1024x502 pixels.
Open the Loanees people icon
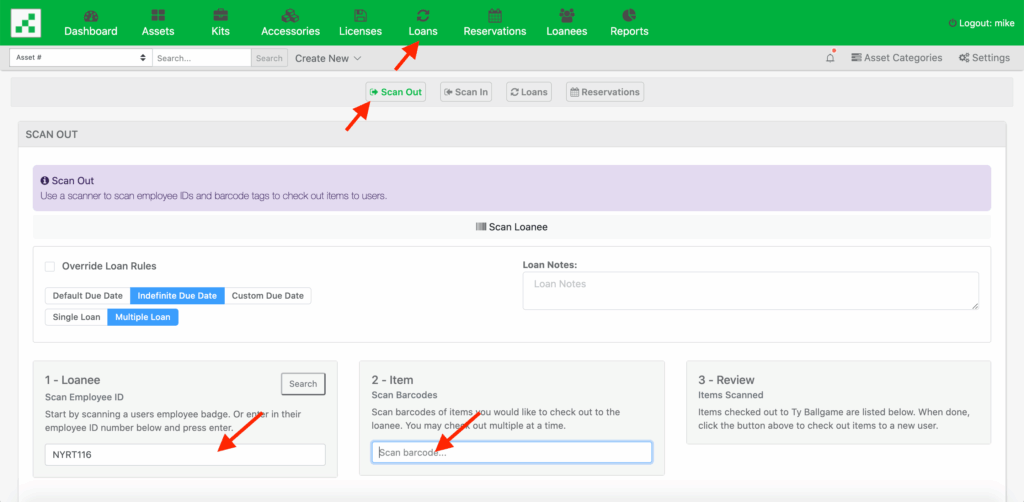click(567, 16)
